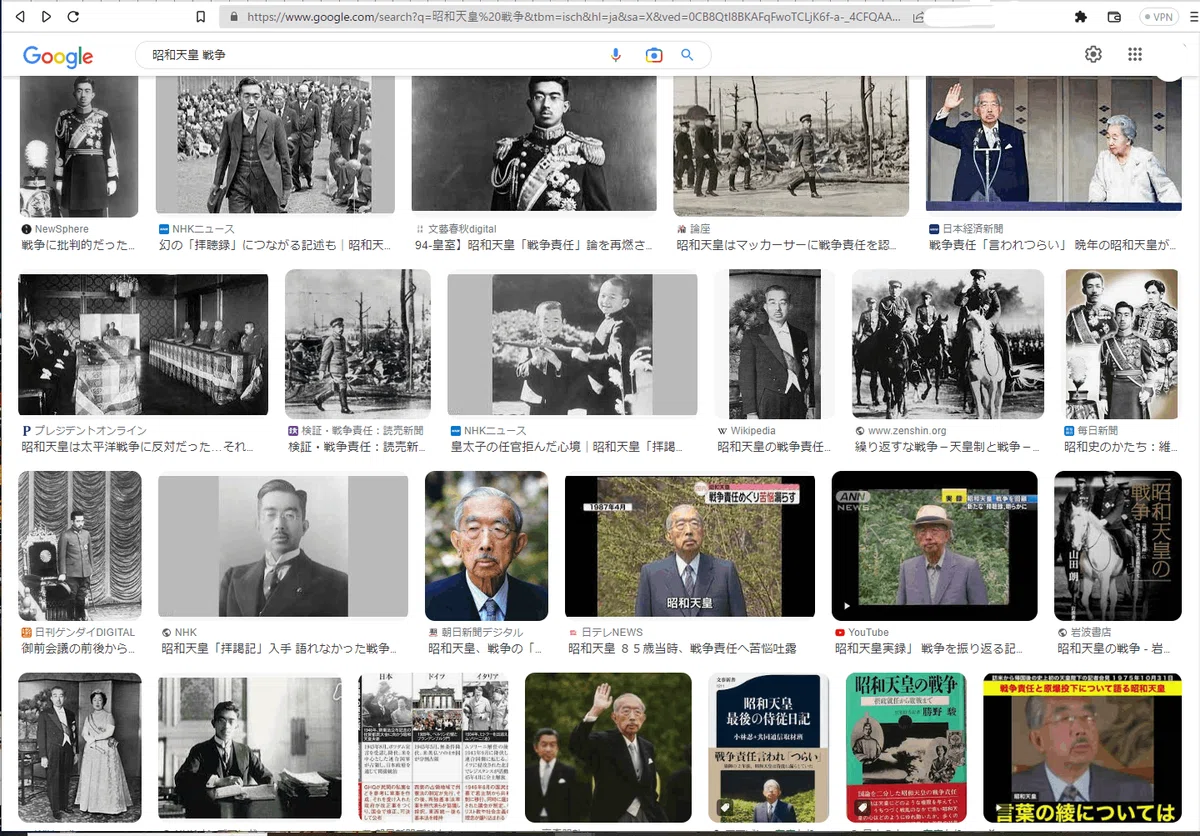
Task: Open Google settings gear icon
Action: 1093,55
